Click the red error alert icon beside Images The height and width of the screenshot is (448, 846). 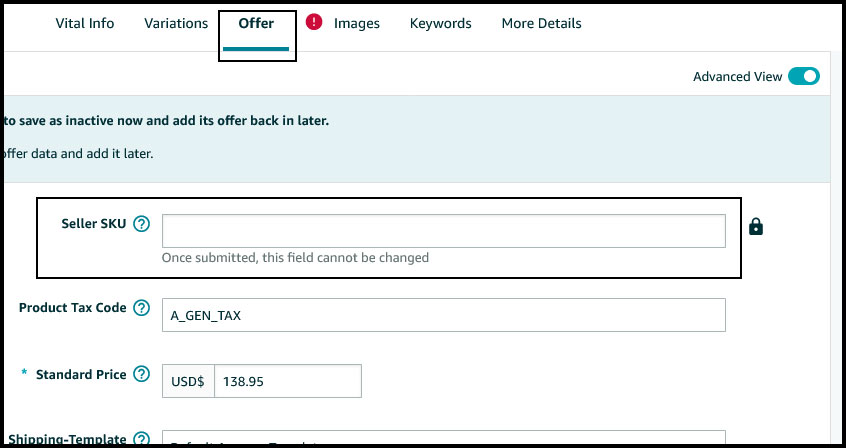(x=314, y=22)
